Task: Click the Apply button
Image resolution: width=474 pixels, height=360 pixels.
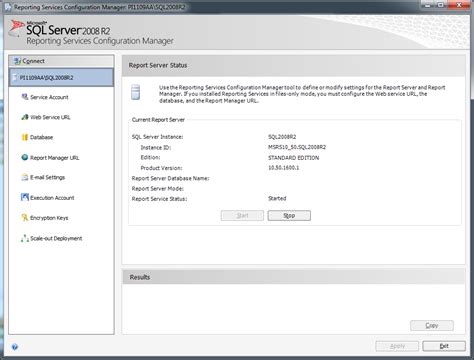Action: pos(397,346)
